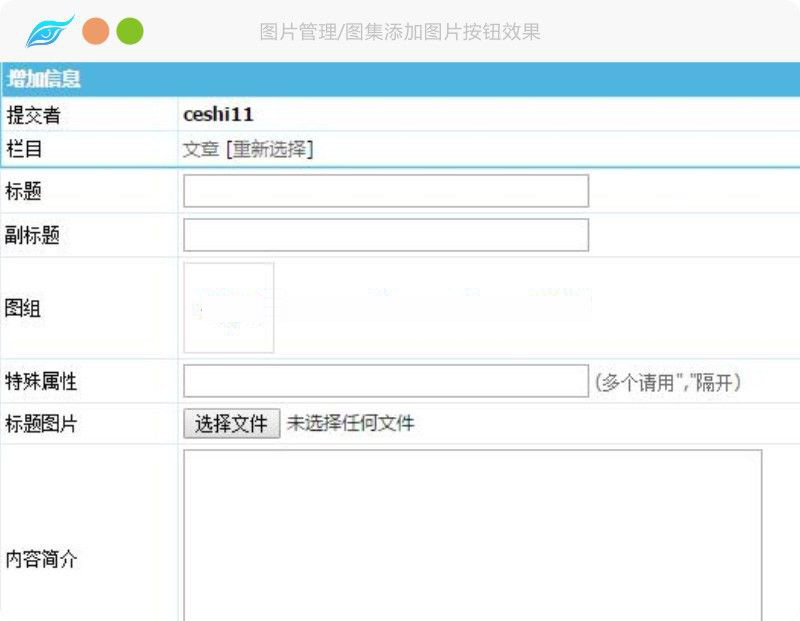
Task: Click the 多个请用","隔开 hint text
Action: tap(667, 382)
